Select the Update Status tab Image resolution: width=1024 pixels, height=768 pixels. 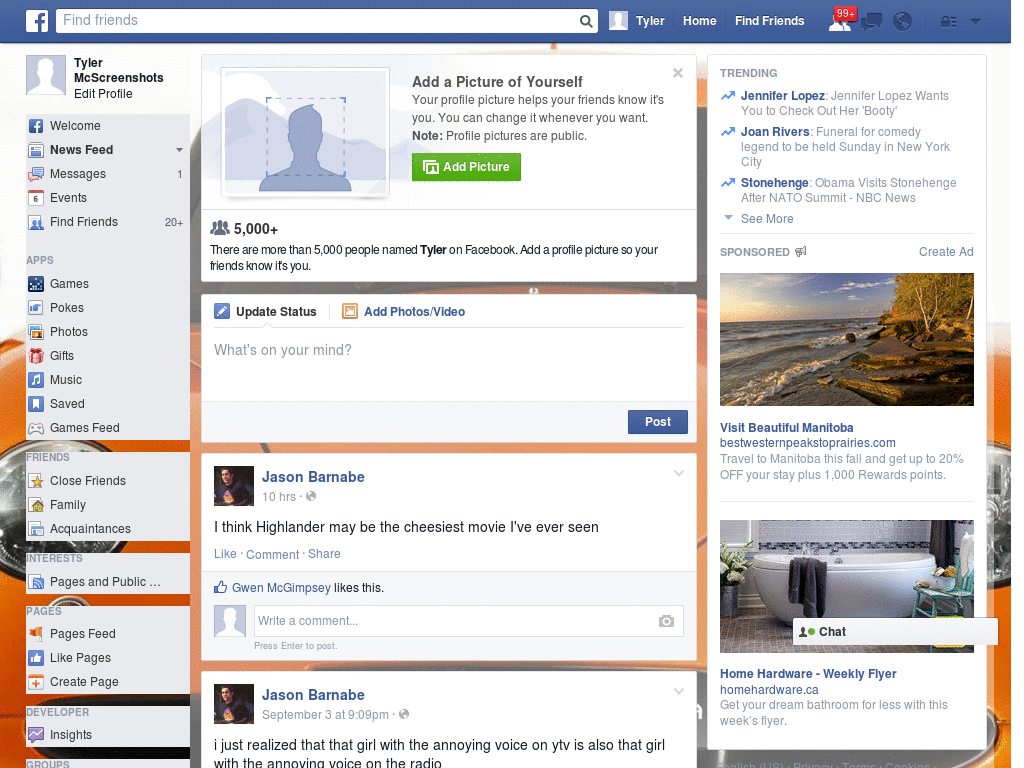[265, 312]
